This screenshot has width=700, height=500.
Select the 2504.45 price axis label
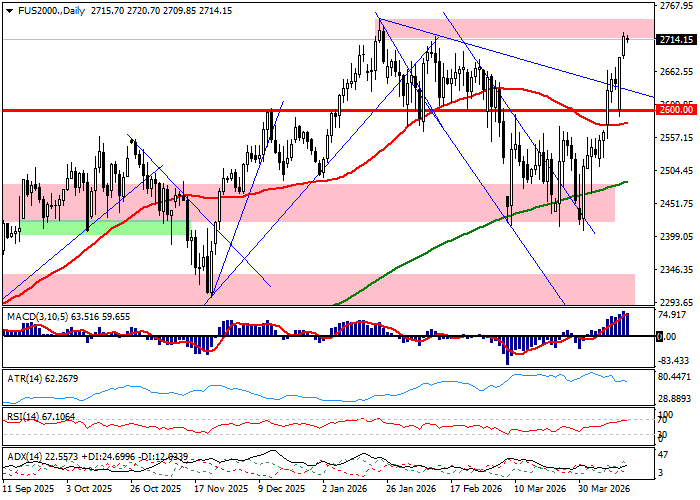click(677, 171)
